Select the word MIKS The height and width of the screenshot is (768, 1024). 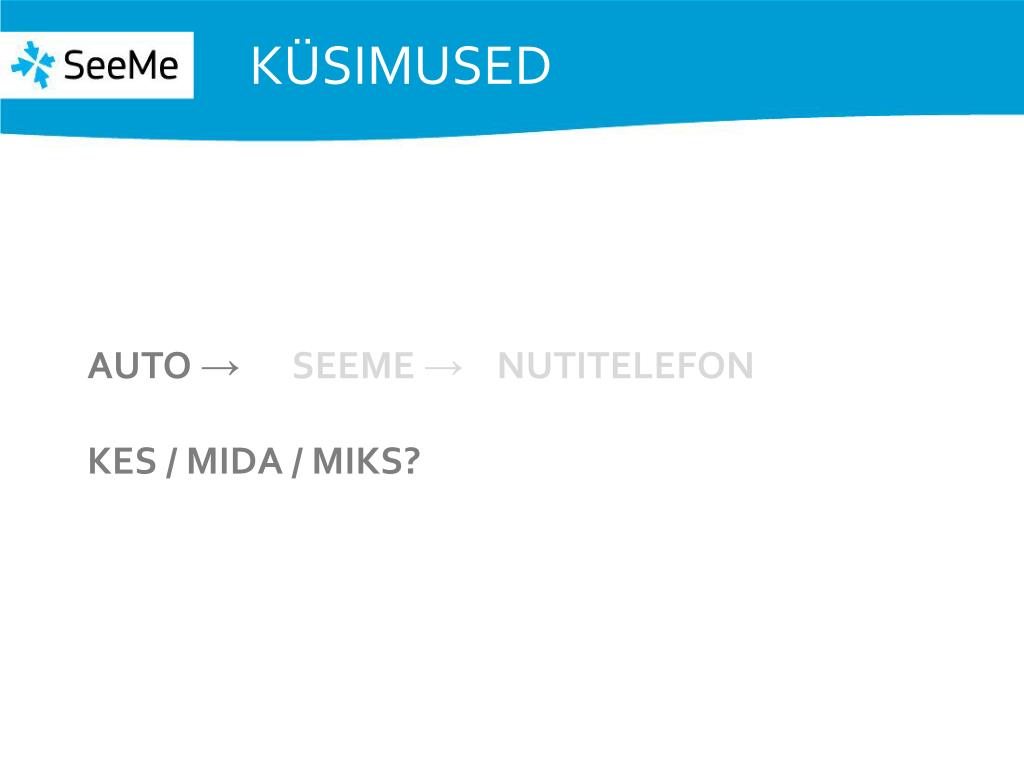coord(357,462)
